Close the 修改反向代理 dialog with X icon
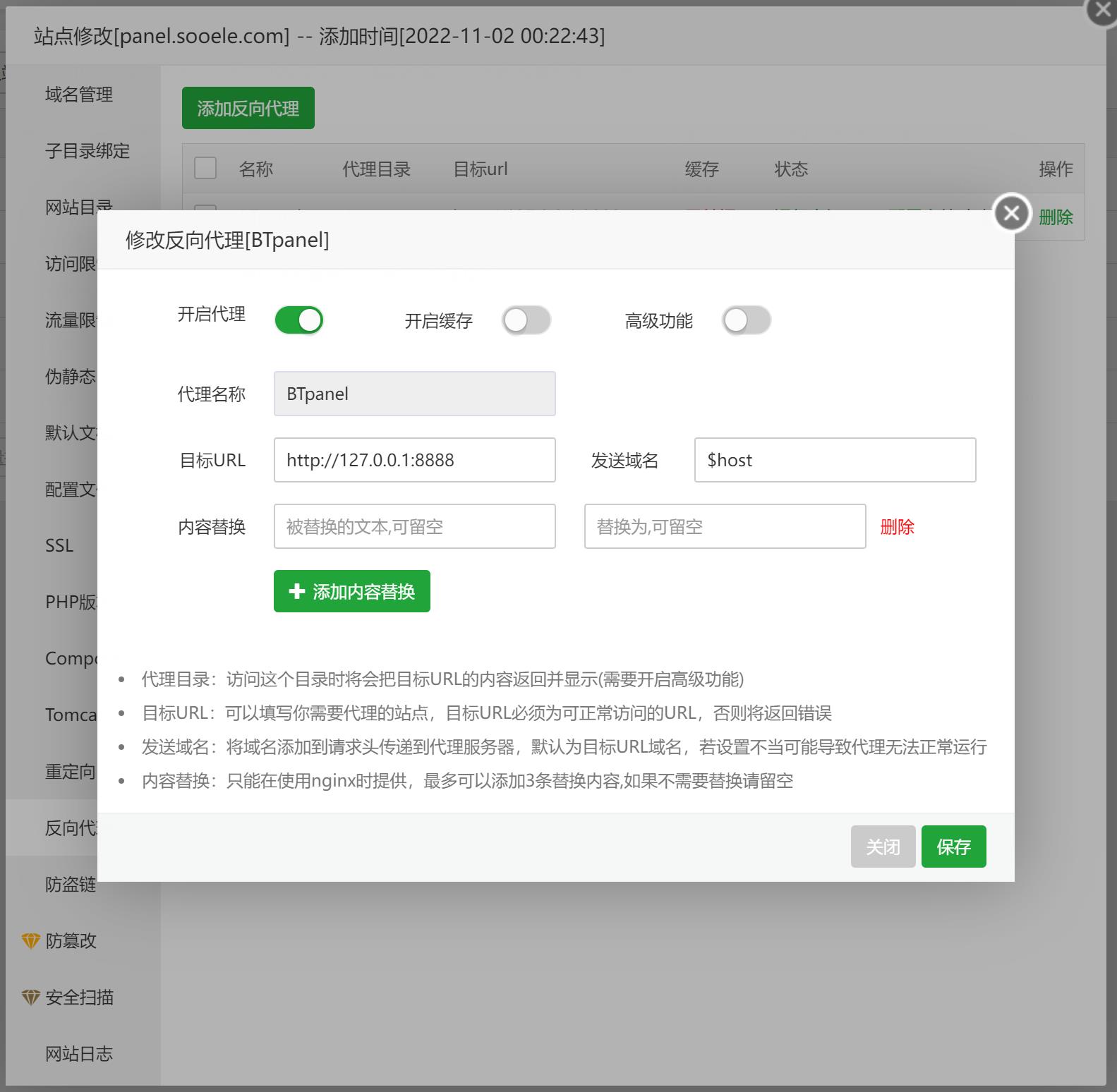Image resolution: width=1117 pixels, height=1092 pixels. click(x=1011, y=212)
